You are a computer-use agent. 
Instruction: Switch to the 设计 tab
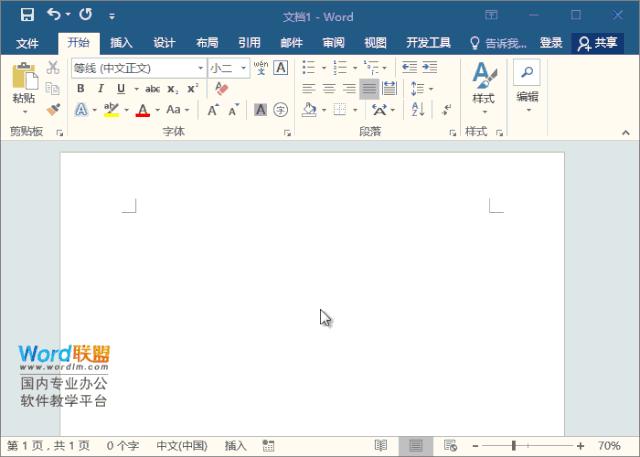tap(164, 42)
